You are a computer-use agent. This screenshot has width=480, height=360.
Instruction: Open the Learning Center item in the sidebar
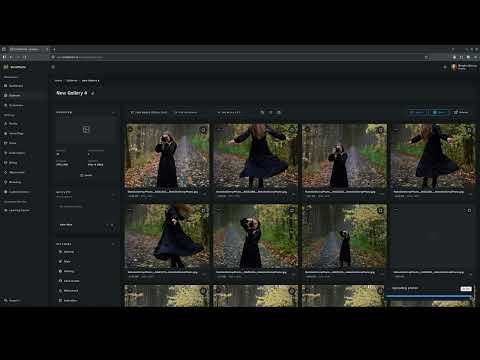[x=23, y=210]
